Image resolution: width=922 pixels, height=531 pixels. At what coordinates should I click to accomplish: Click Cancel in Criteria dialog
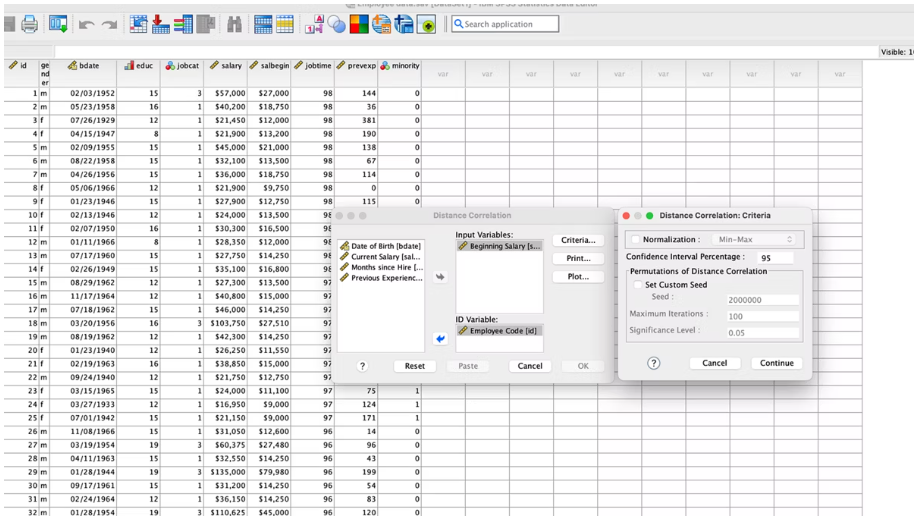[x=714, y=363]
